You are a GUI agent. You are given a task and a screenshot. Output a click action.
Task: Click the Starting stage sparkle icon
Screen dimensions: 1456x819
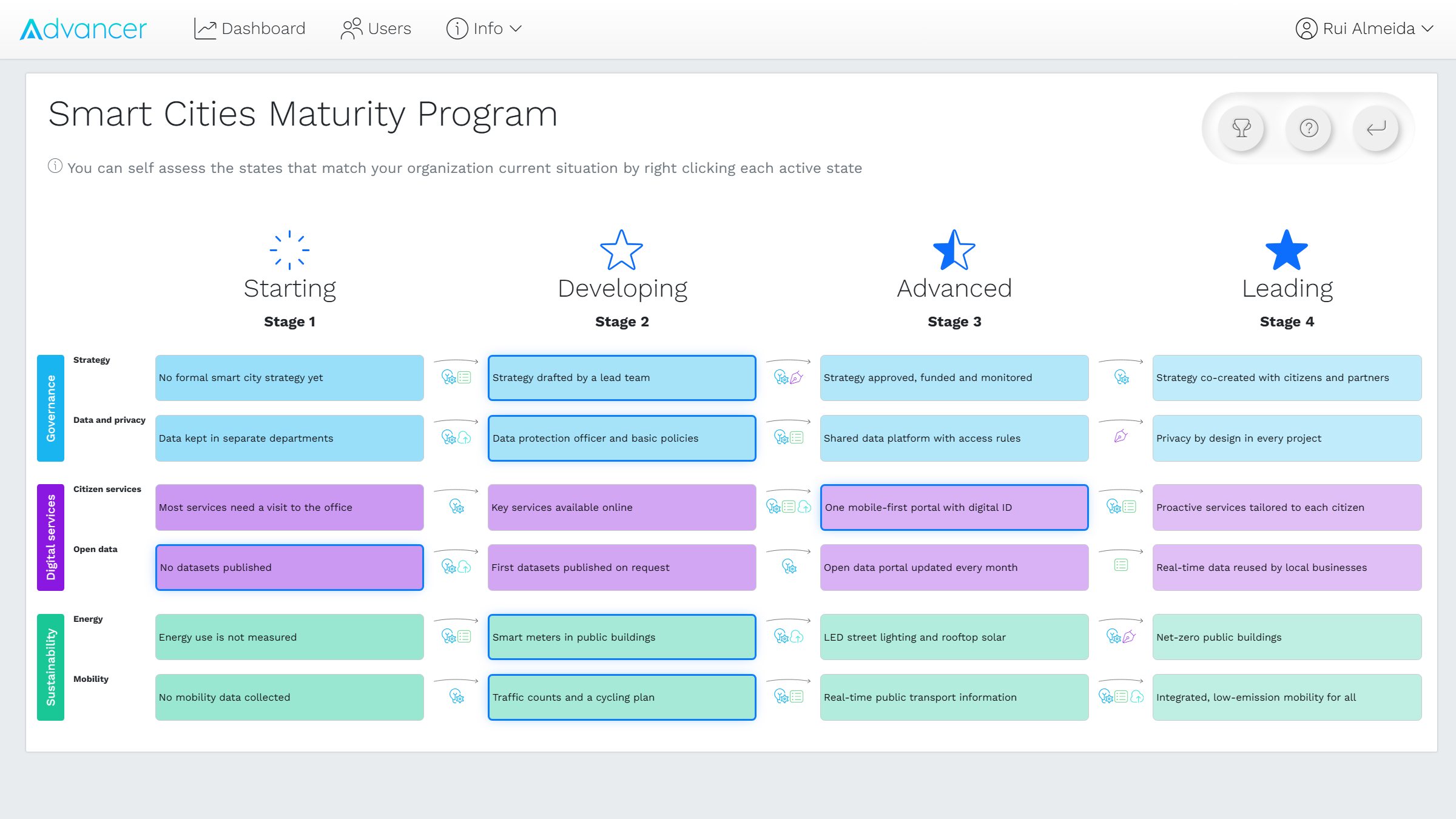tap(289, 250)
